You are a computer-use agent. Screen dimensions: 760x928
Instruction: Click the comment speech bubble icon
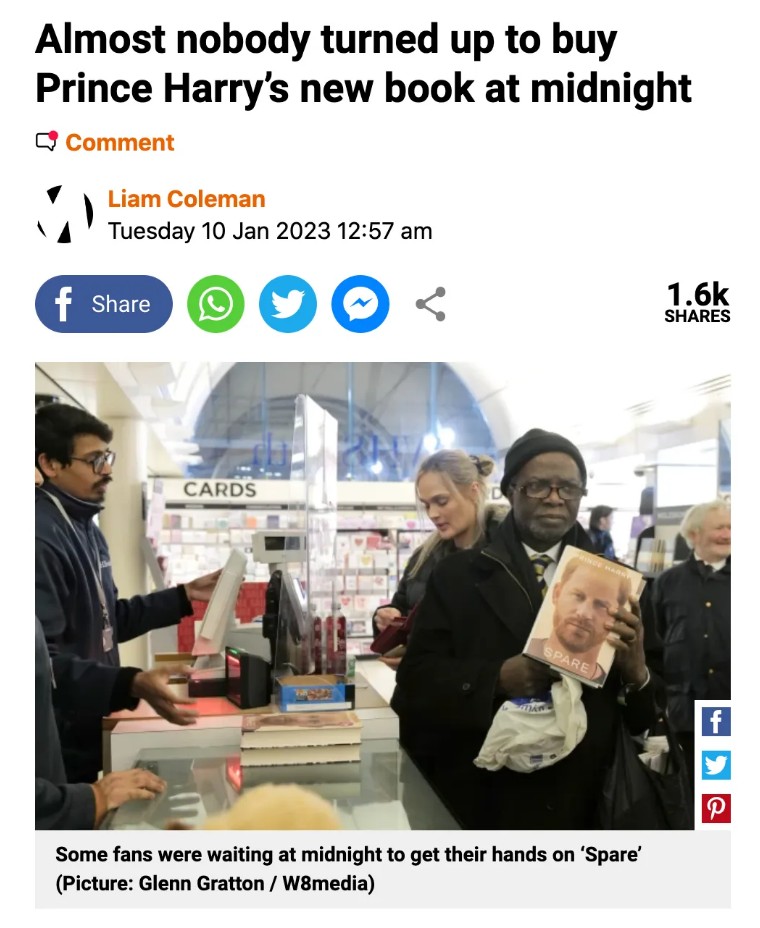coord(47,141)
